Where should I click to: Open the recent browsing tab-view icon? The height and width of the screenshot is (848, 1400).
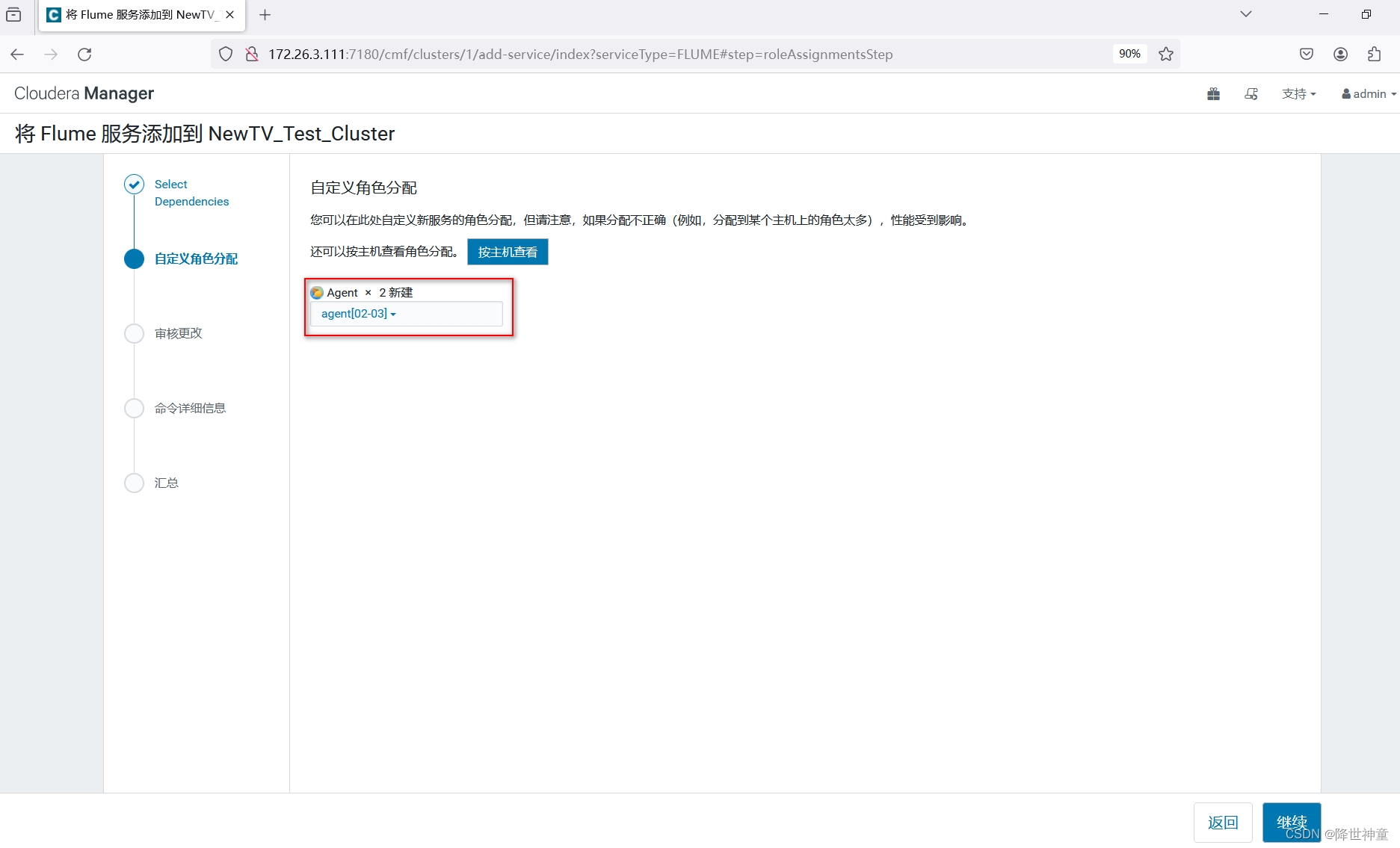coord(13,14)
